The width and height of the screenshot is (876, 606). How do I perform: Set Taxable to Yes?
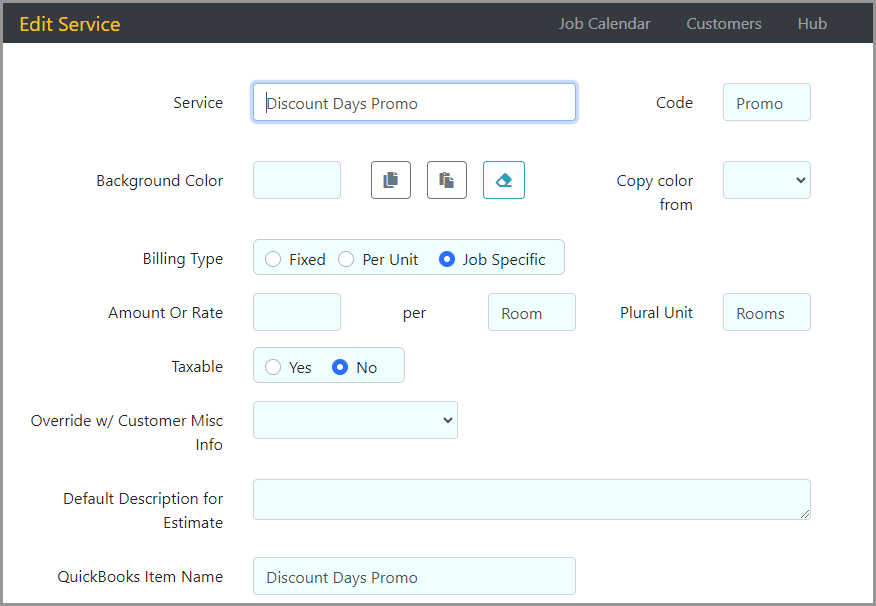click(x=273, y=367)
